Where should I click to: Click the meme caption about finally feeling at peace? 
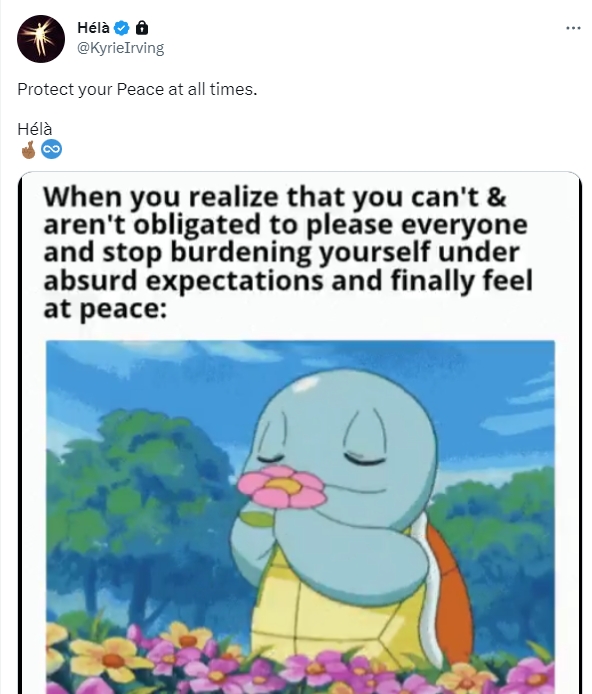pyautogui.click(x=288, y=252)
